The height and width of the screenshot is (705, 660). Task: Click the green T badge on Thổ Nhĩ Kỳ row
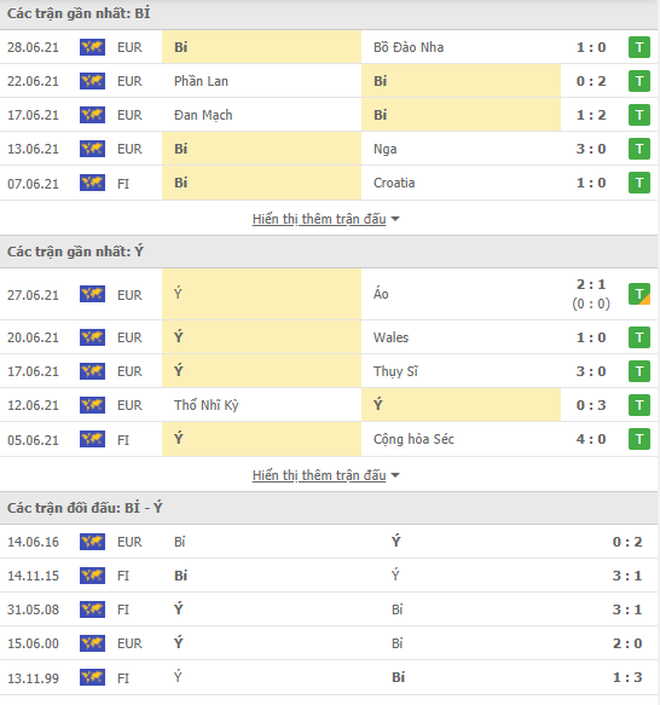639,405
